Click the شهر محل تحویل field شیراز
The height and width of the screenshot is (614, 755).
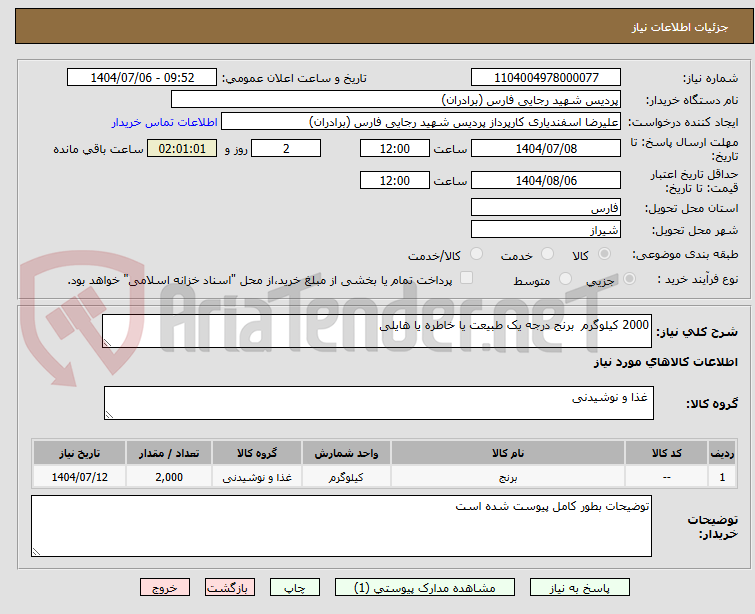click(546, 230)
